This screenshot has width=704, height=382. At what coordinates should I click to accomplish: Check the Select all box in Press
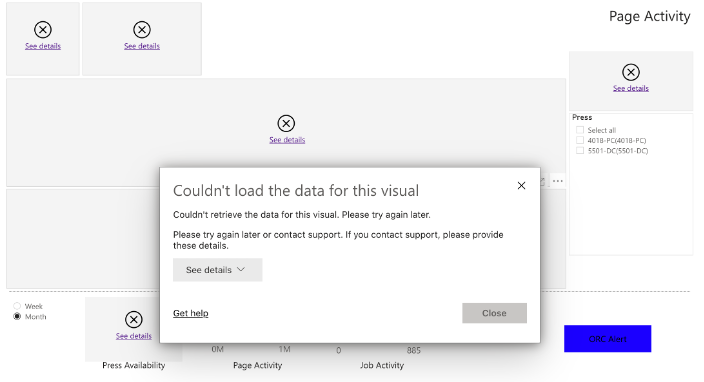click(580, 130)
